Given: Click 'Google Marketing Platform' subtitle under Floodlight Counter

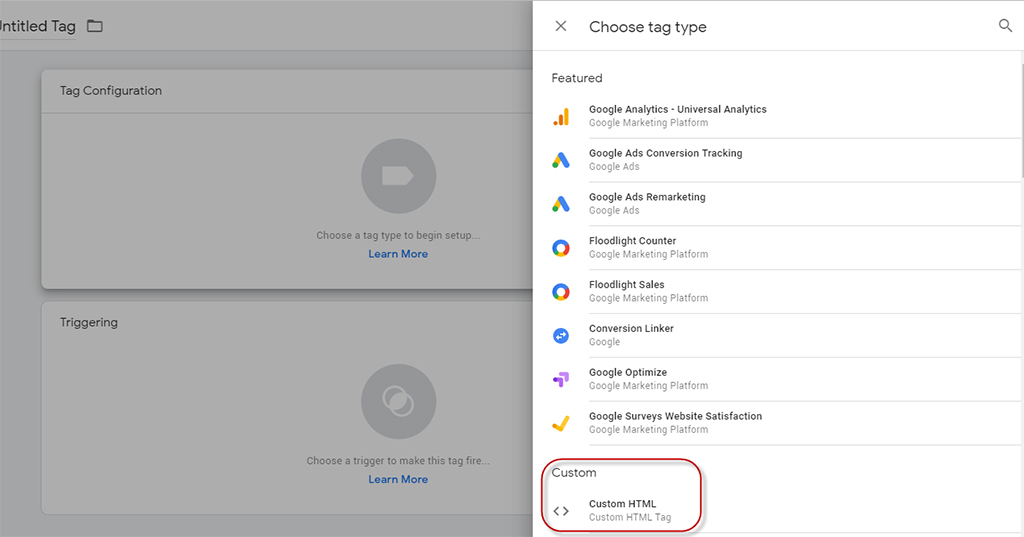Looking at the screenshot, I should point(648,254).
